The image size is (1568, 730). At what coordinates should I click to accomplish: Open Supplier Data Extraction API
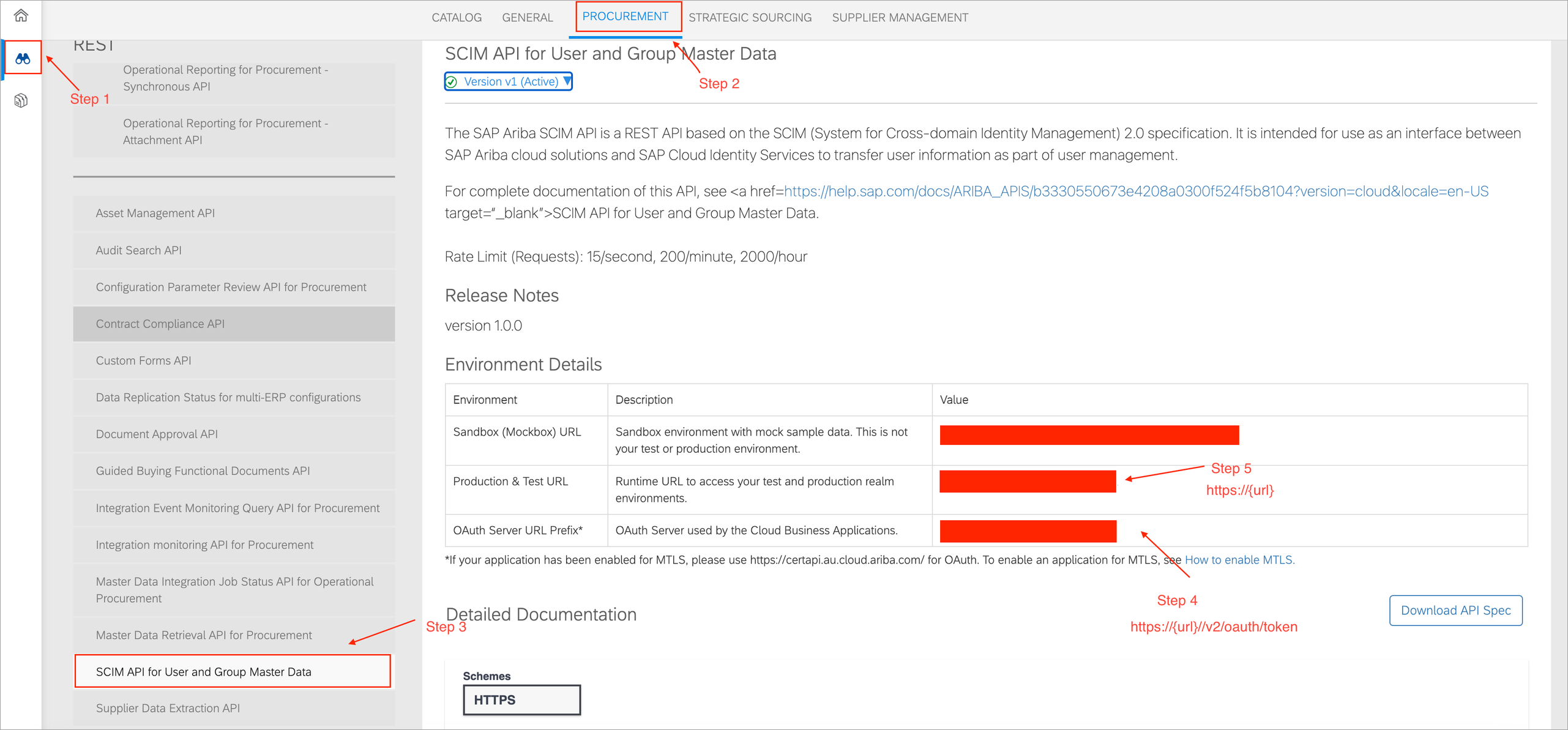click(234, 708)
